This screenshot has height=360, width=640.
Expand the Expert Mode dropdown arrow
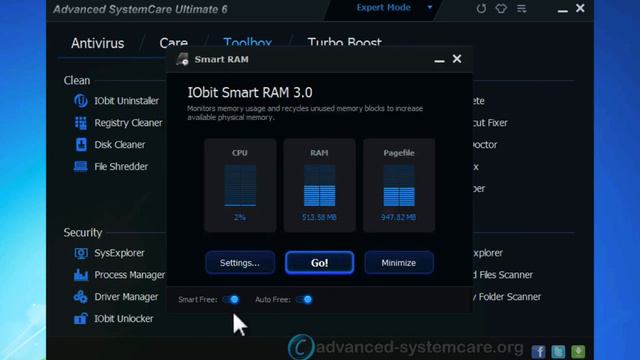tap(429, 7)
